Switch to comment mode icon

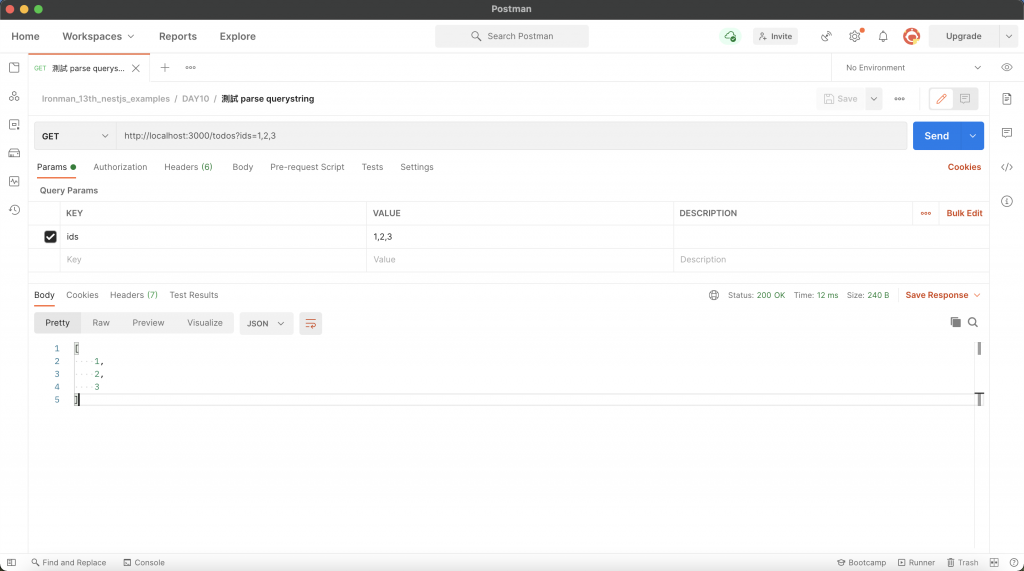965,99
